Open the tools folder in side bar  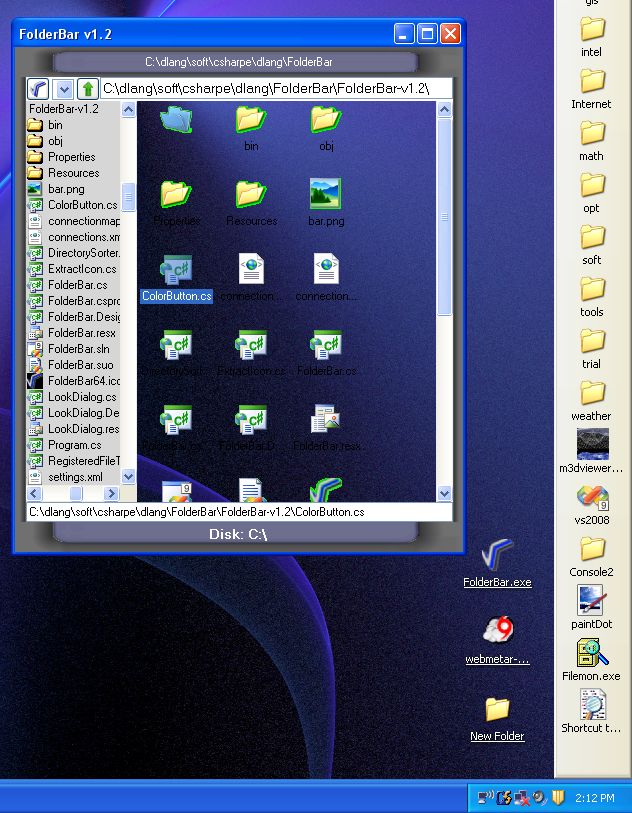(x=592, y=296)
